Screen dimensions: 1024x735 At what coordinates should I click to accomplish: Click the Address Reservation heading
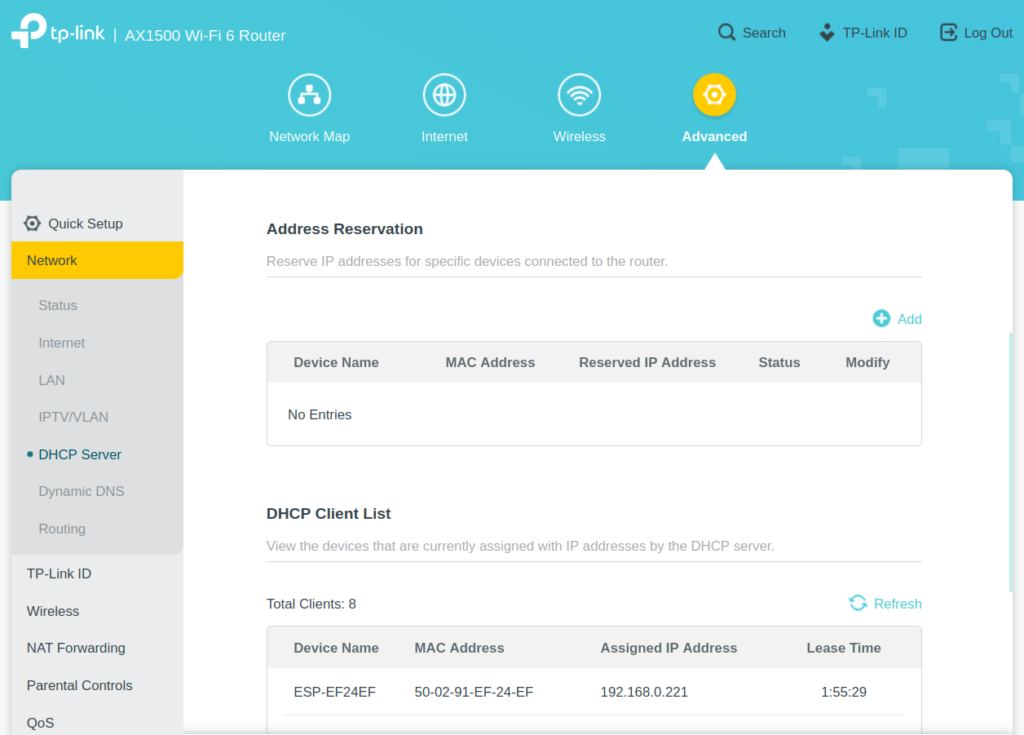pos(344,229)
